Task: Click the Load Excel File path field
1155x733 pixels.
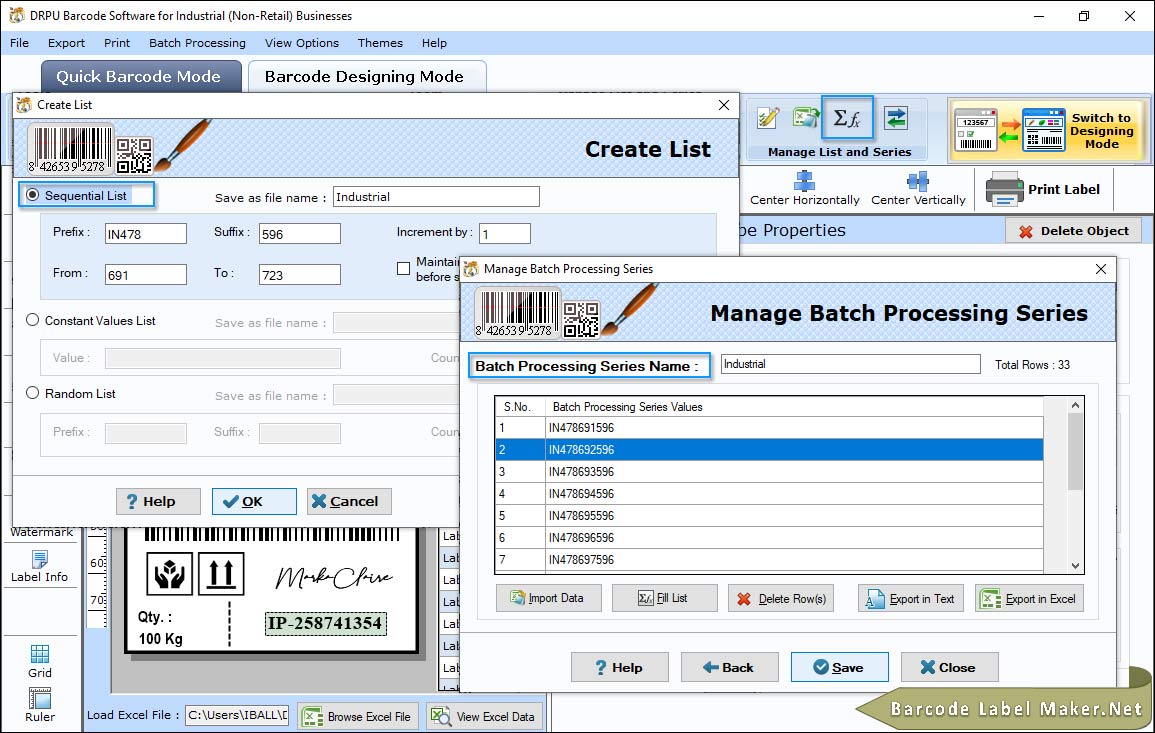Action: (236, 715)
